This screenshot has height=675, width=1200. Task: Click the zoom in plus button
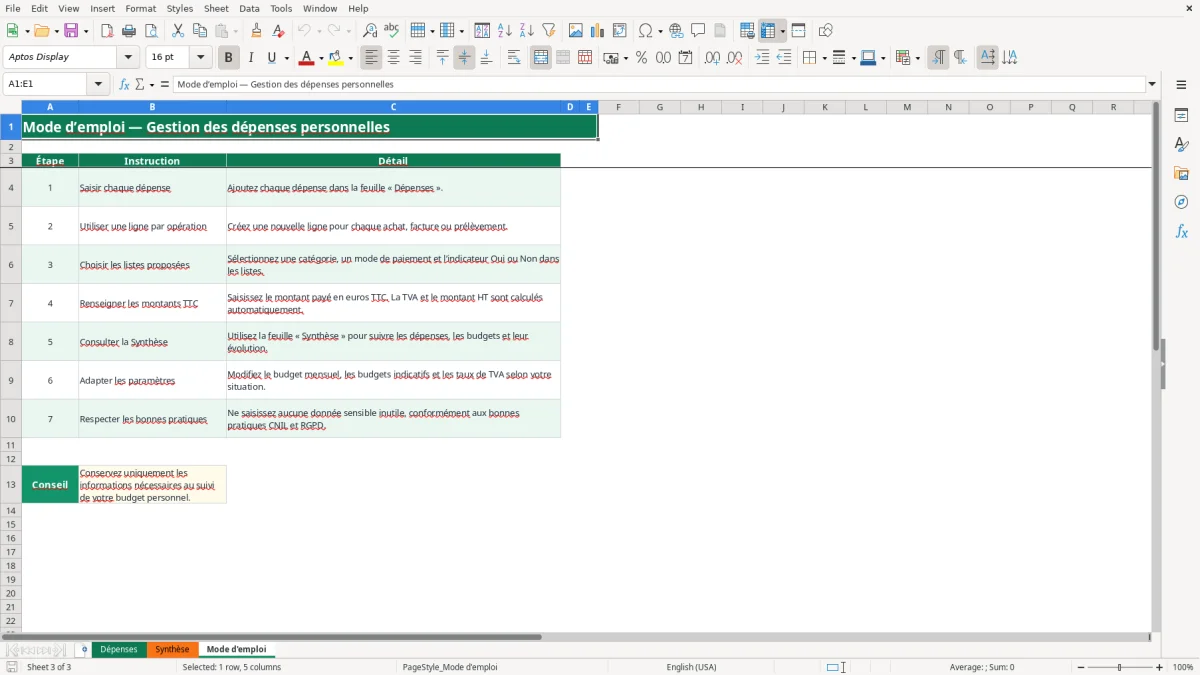click(x=1160, y=667)
